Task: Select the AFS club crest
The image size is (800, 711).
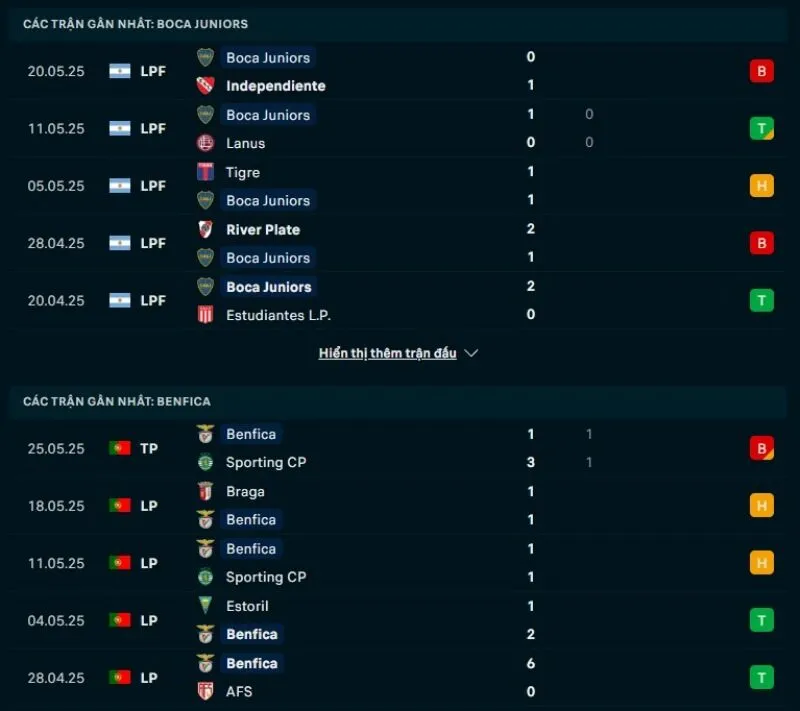Action: (x=206, y=691)
